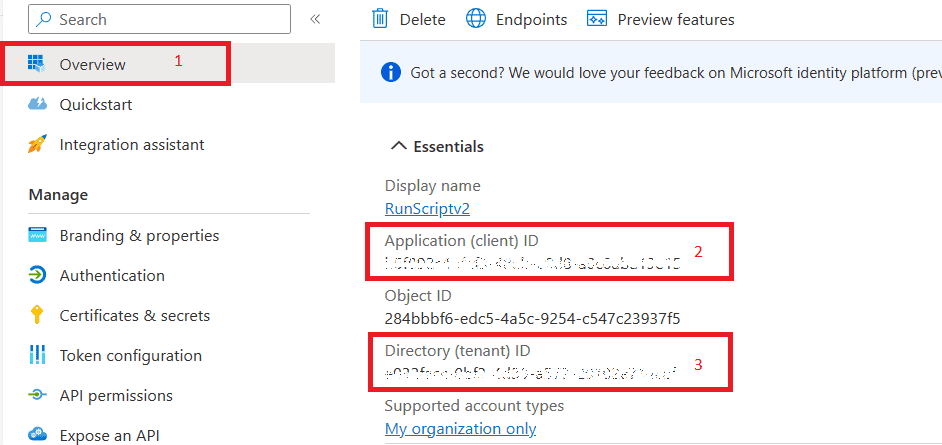Open the RunScriptv2 display name link
Screen dimensions: 942x445
coord(427,208)
